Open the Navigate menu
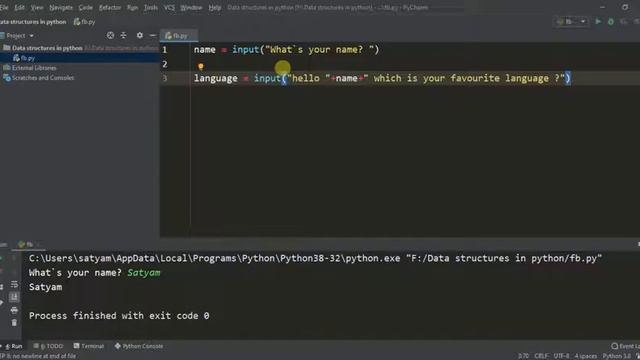The image size is (640, 360). click(61, 7)
